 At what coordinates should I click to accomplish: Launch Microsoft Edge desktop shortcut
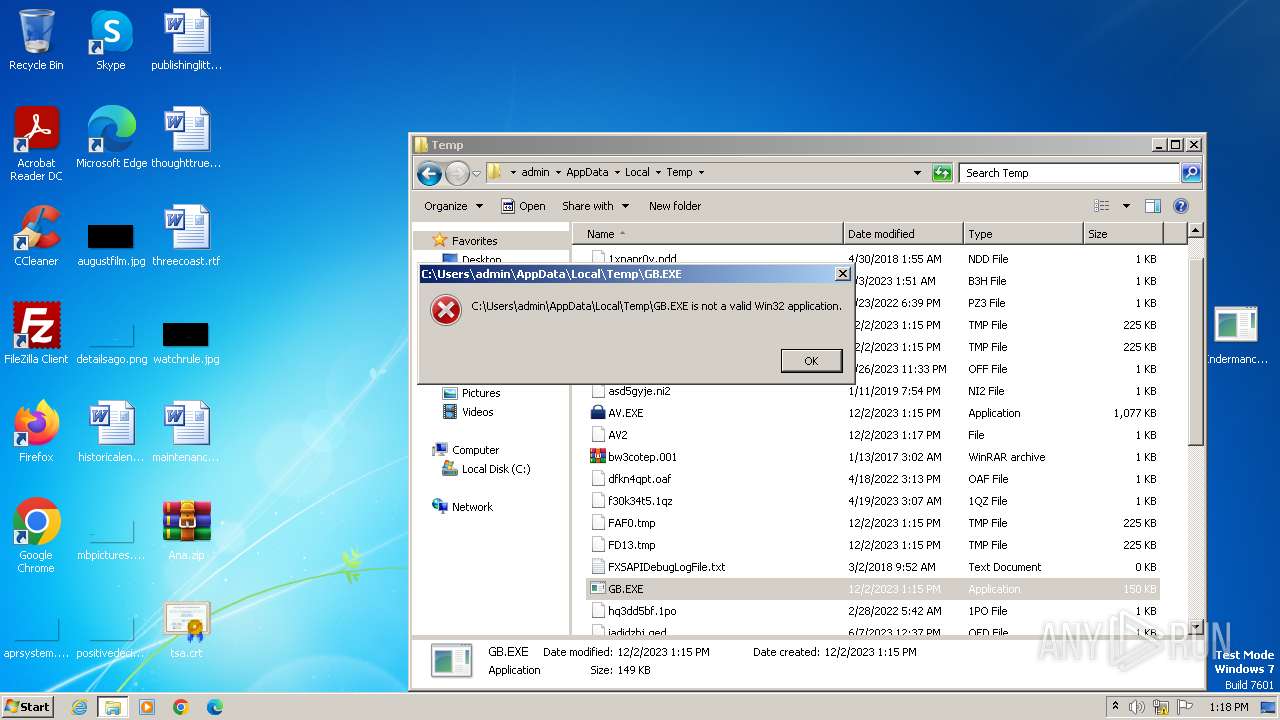[x=111, y=138]
